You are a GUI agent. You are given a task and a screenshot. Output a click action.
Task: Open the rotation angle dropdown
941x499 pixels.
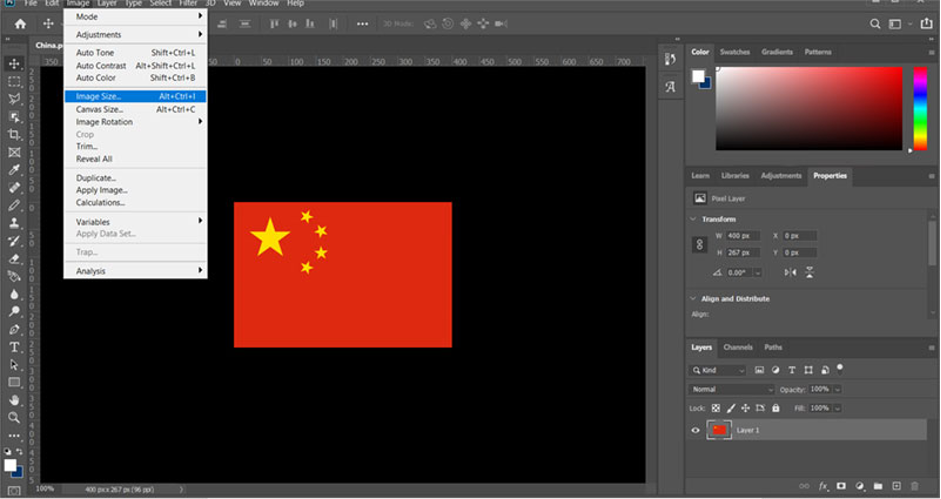758,273
